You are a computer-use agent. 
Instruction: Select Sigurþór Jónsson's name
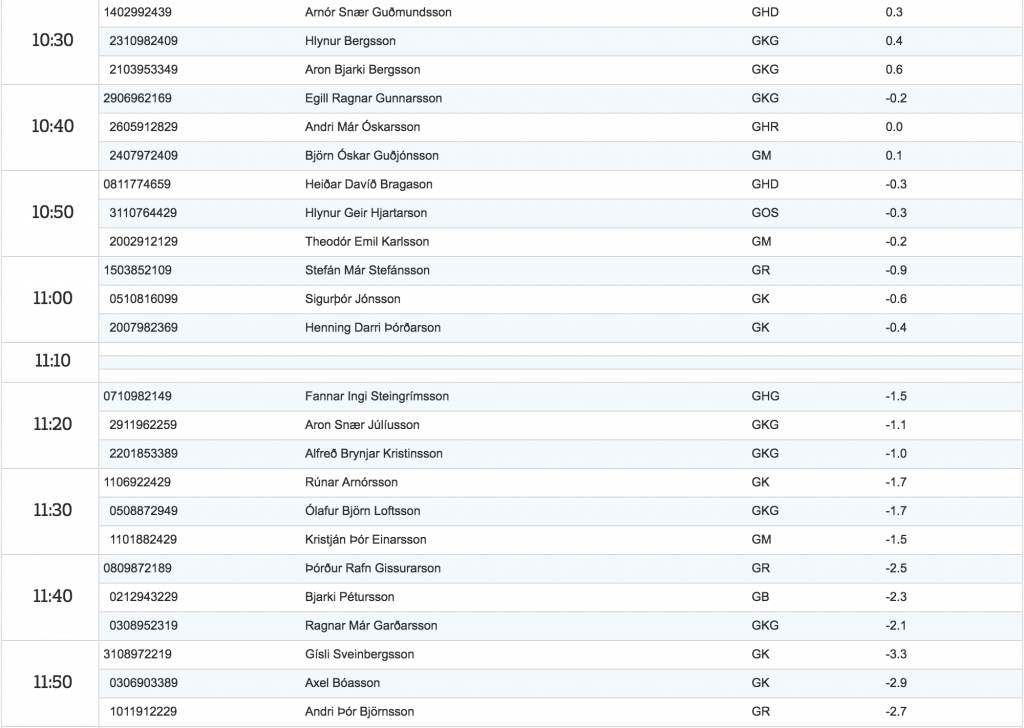(x=353, y=299)
